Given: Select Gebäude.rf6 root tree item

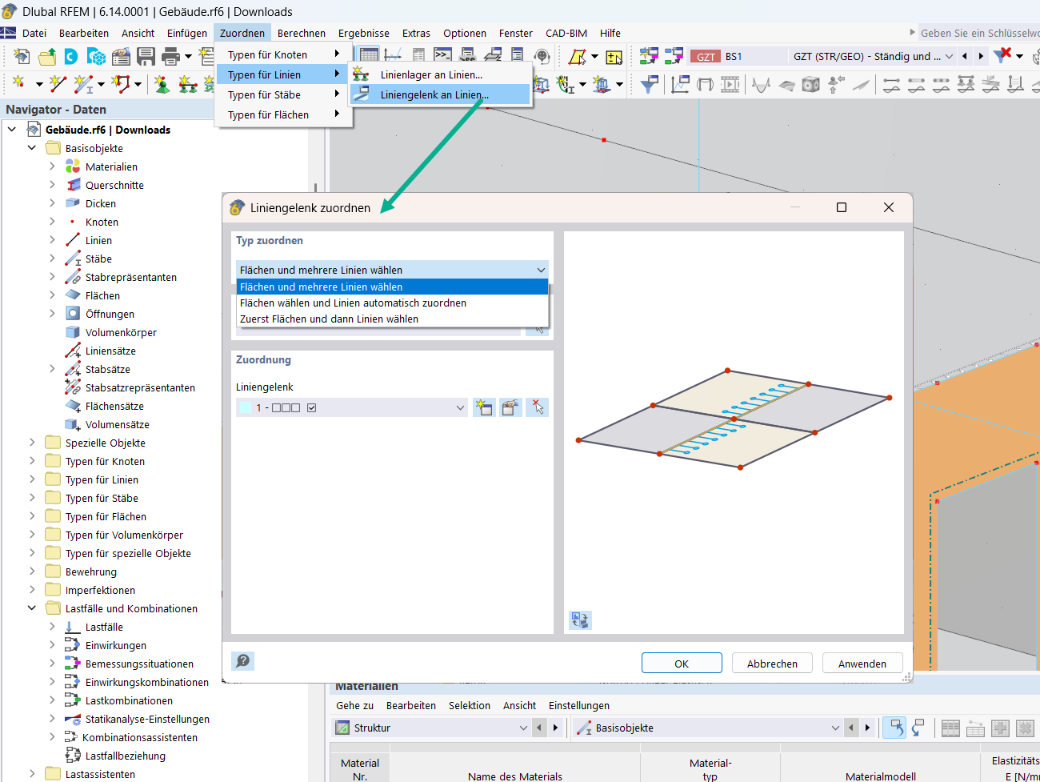Looking at the screenshot, I should [107, 129].
